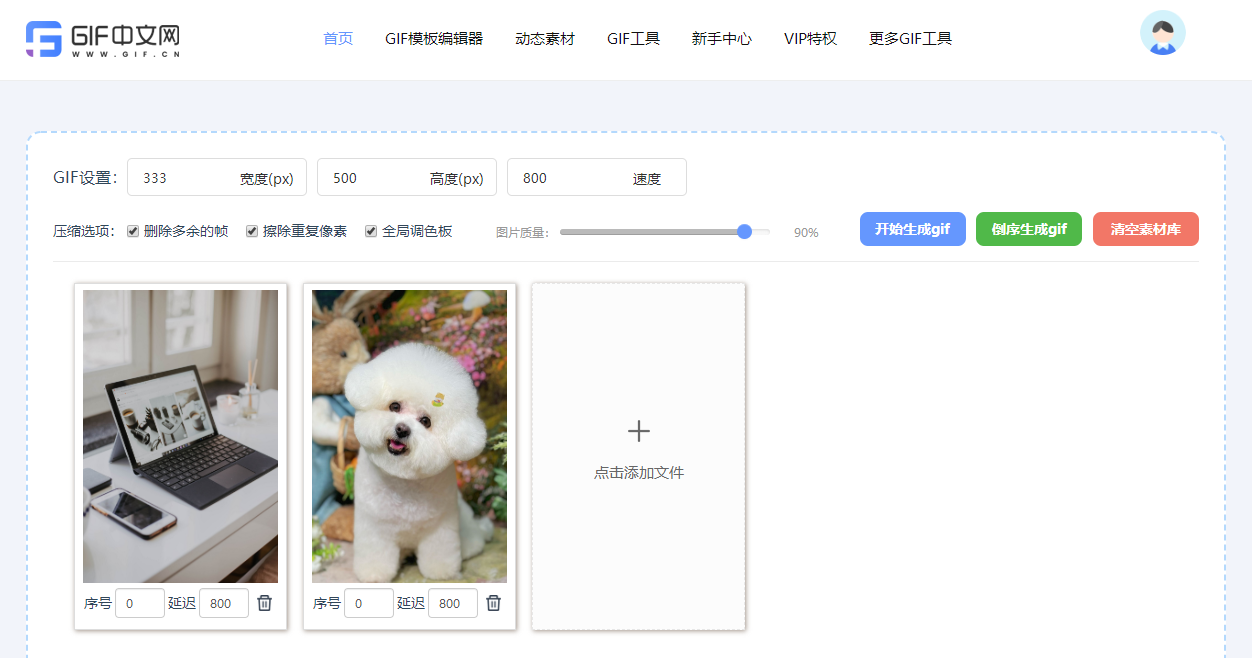Open the user avatar profile icon

pos(1162,32)
